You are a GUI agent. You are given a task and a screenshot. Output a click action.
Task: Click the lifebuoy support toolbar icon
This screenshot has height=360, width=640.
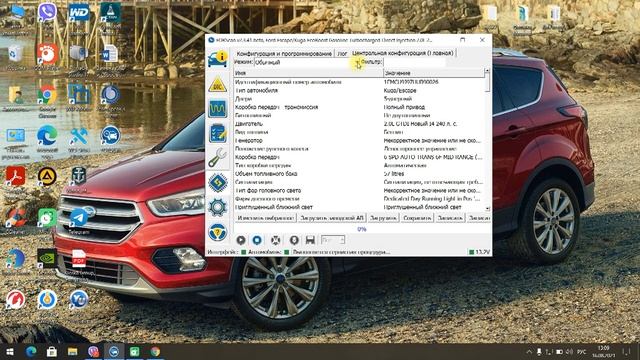point(276,240)
